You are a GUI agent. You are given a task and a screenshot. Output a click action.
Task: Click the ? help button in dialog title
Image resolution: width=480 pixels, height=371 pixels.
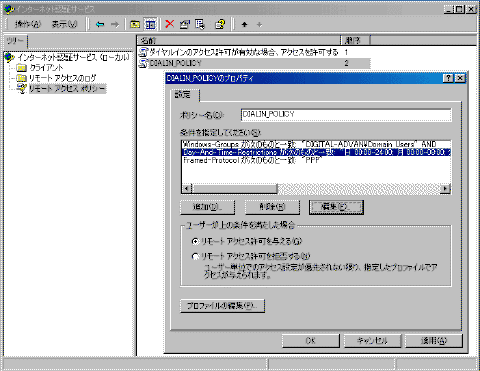(x=449, y=78)
